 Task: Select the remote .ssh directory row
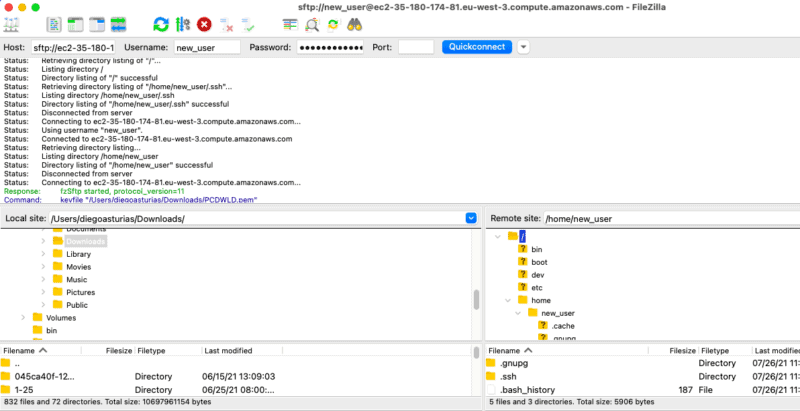point(642,377)
